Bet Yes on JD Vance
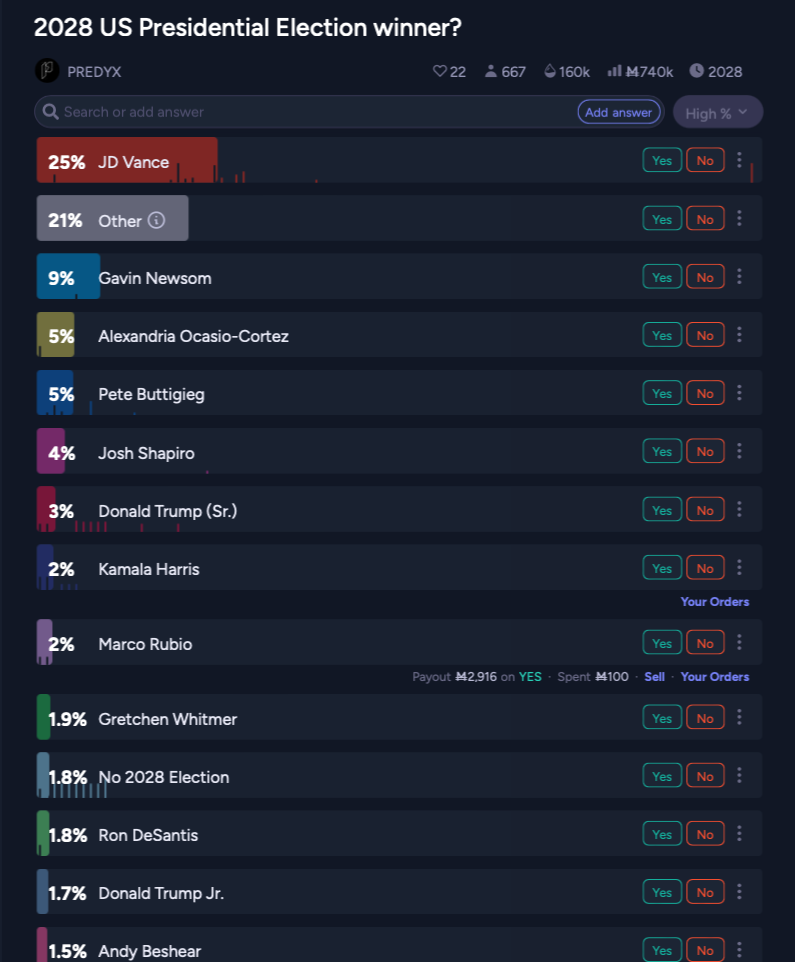Screen dimensions: 795x962 pyautogui.click(x=662, y=160)
